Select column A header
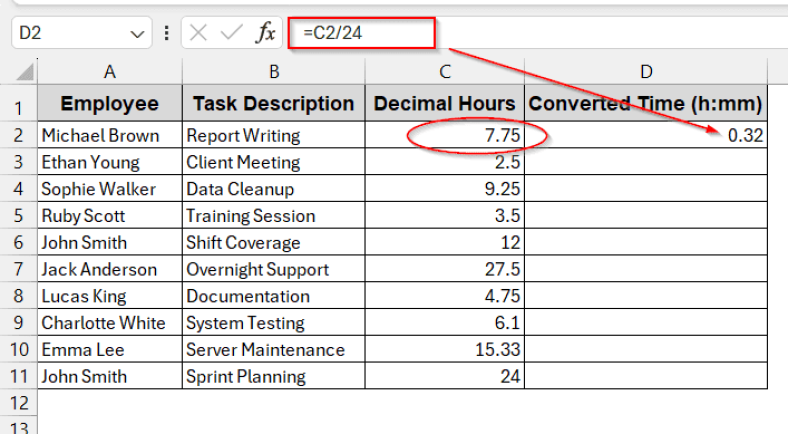Image resolution: width=788 pixels, height=434 pixels. point(110,72)
